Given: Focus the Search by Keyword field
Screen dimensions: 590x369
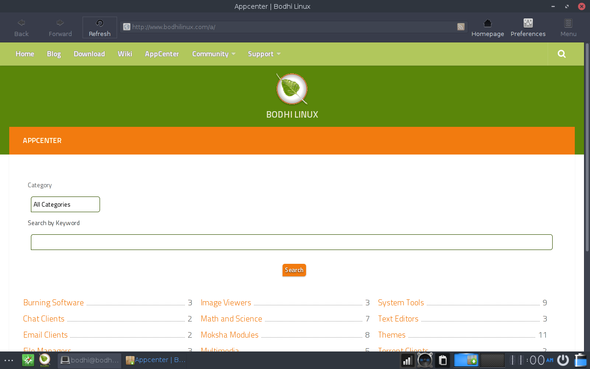Looking at the screenshot, I should (292, 242).
